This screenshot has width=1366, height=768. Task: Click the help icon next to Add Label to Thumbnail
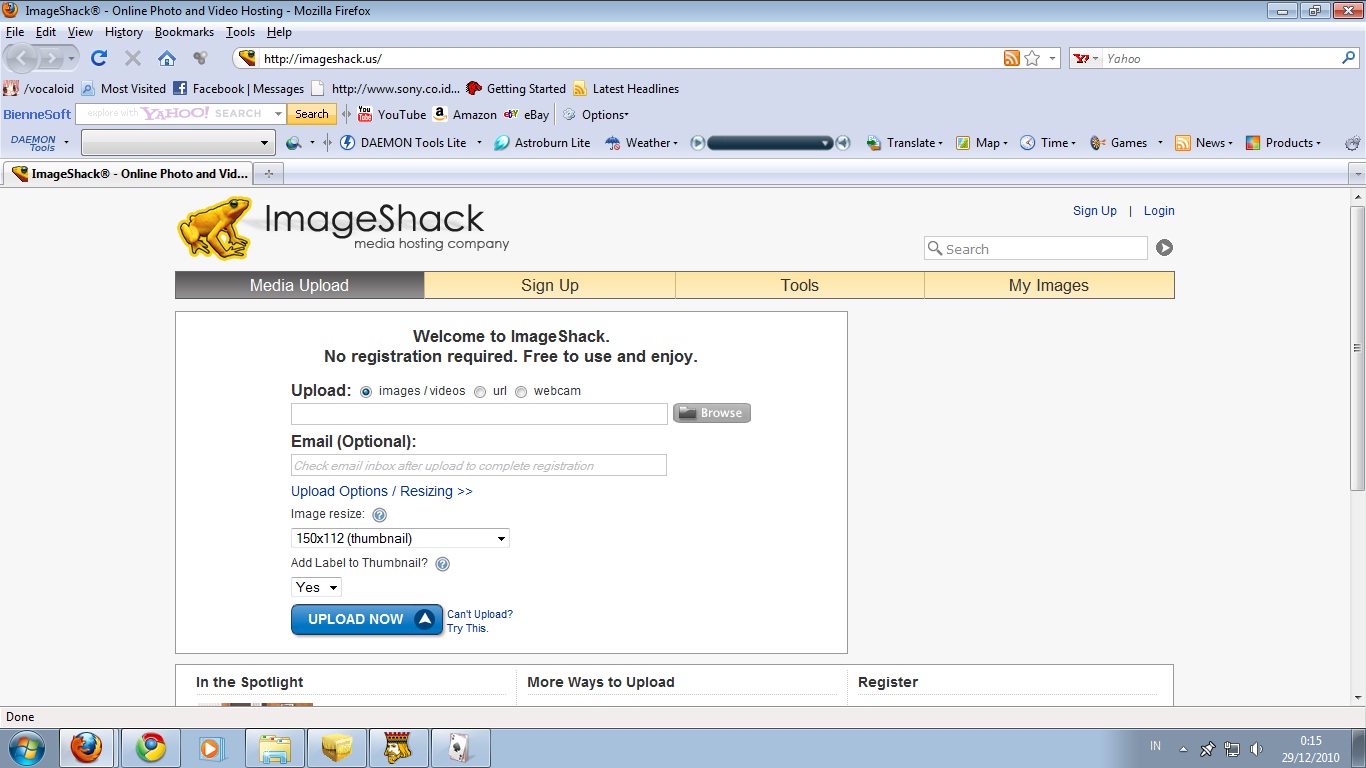[x=442, y=564]
